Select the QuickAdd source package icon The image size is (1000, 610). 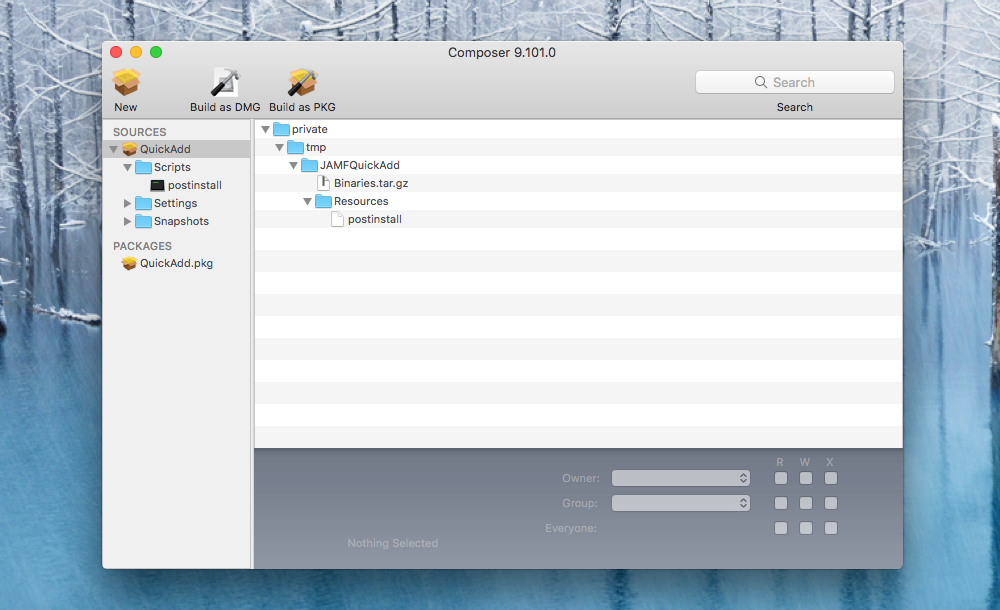click(129, 150)
